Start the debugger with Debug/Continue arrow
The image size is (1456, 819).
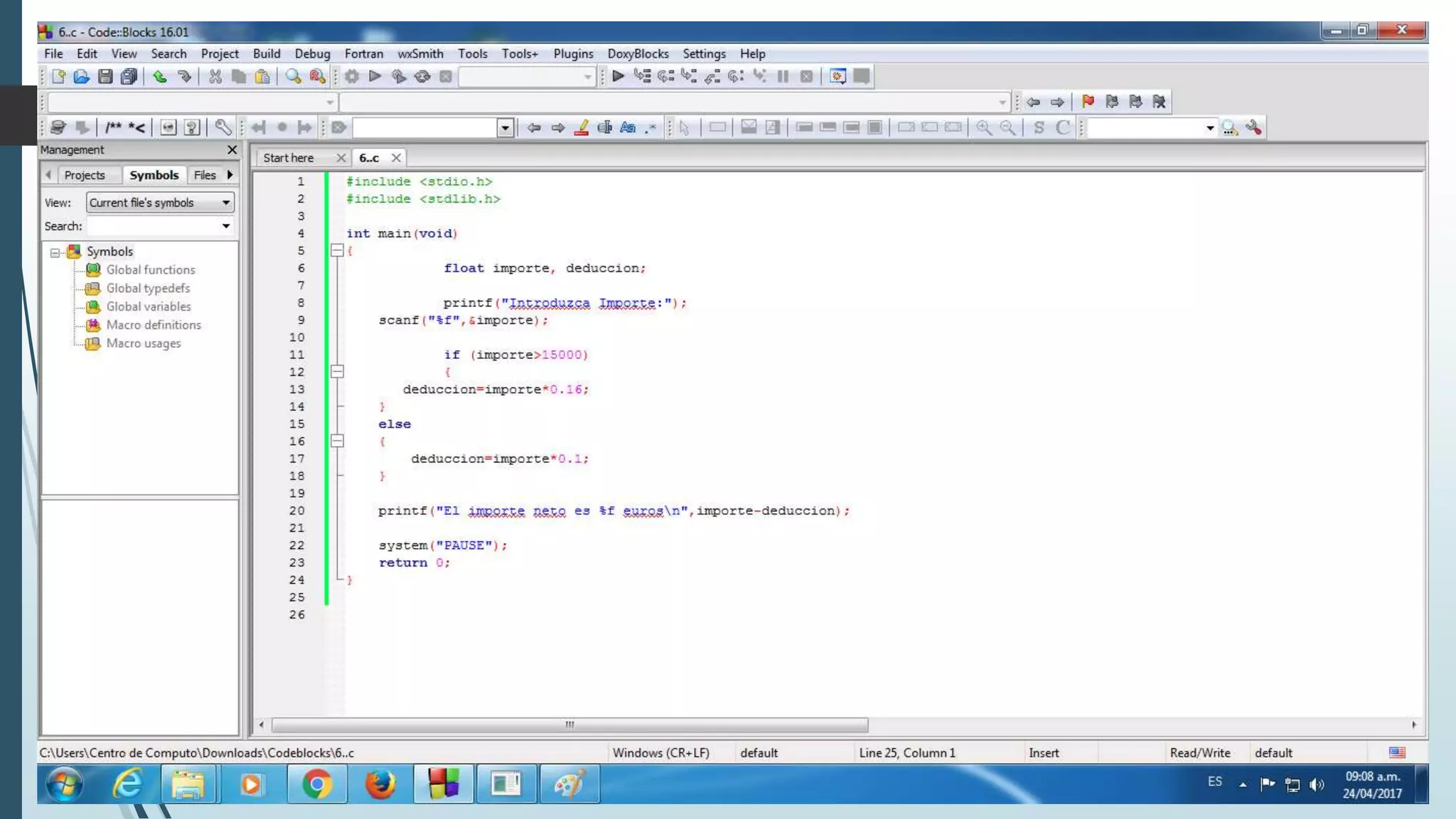(x=618, y=76)
